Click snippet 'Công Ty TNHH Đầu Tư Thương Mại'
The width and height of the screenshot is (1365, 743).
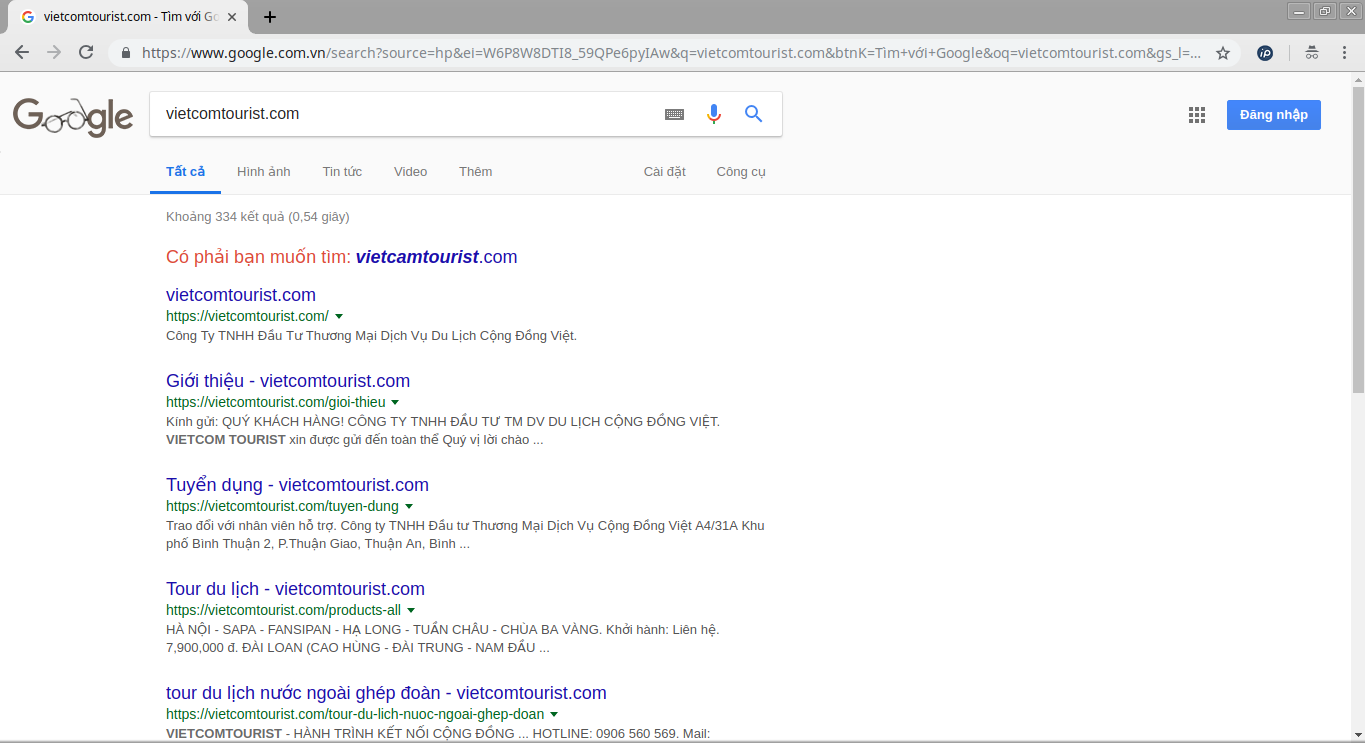pyautogui.click(x=371, y=336)
